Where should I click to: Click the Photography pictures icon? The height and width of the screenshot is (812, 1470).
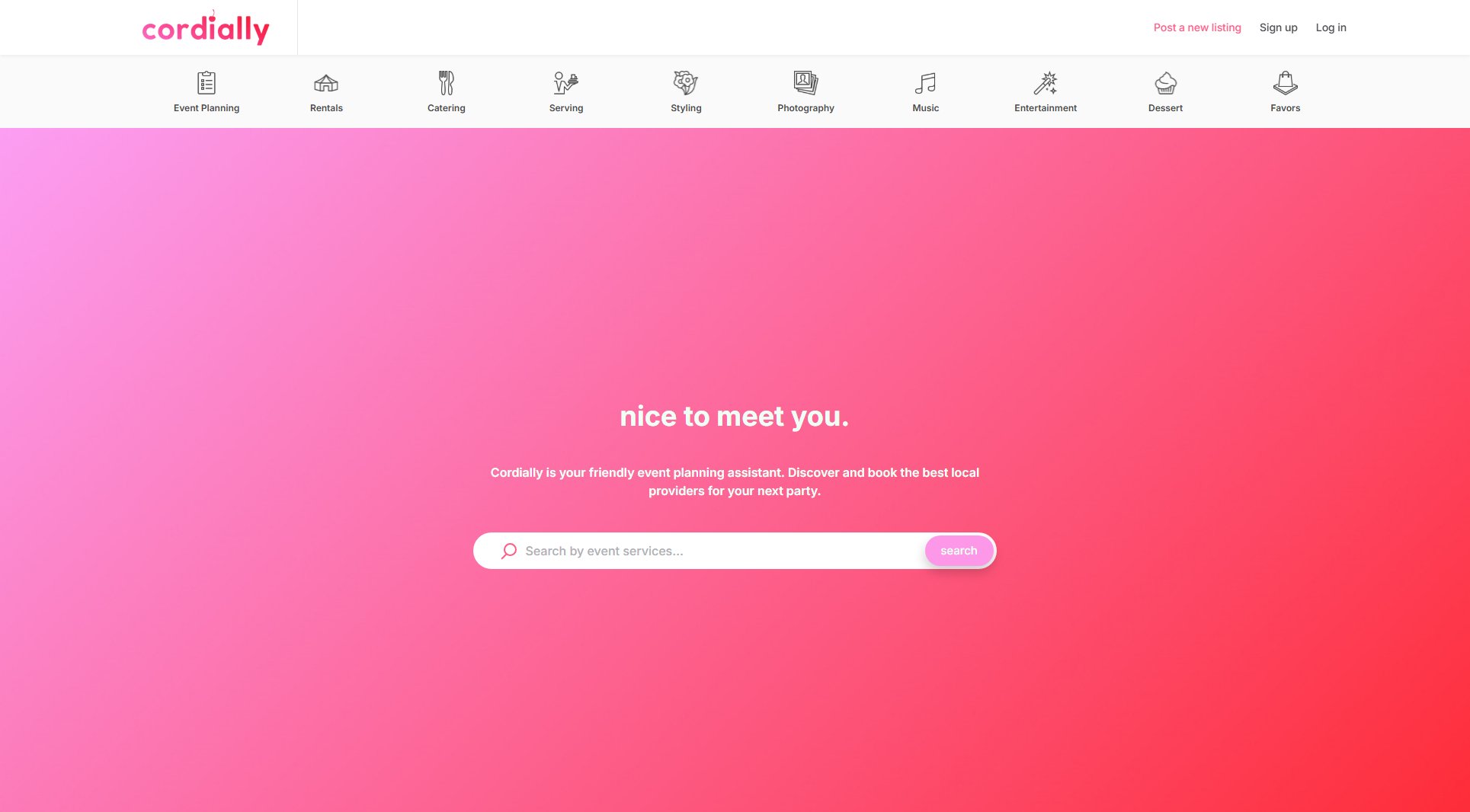pos(805,82)
